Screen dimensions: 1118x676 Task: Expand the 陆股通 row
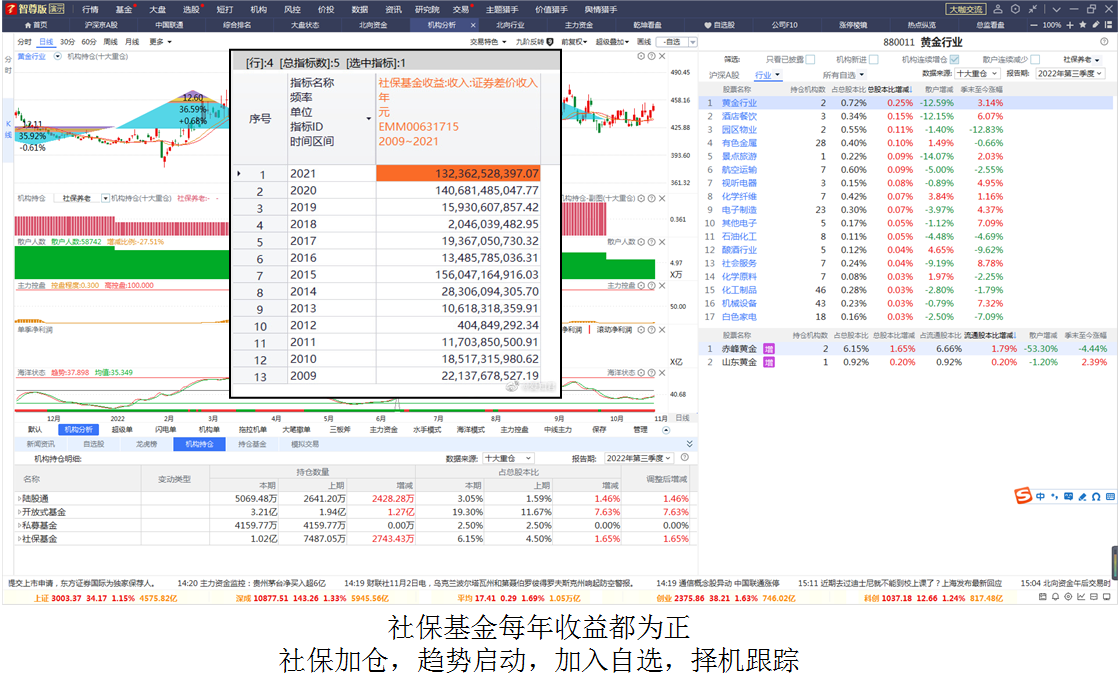click(20, 498)
